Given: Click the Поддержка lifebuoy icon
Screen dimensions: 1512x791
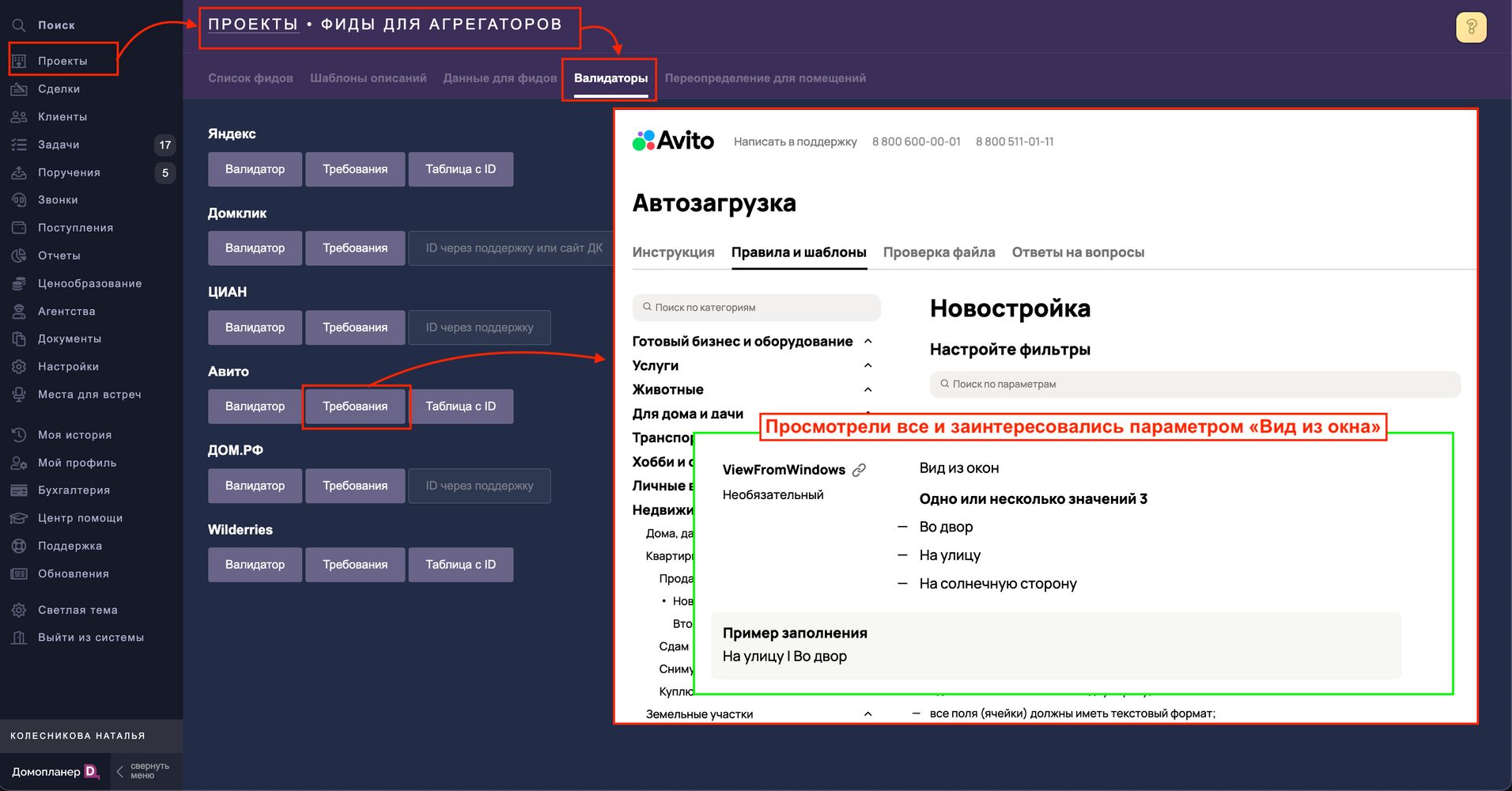Looking at the screenshot, I should click(19, 546).
